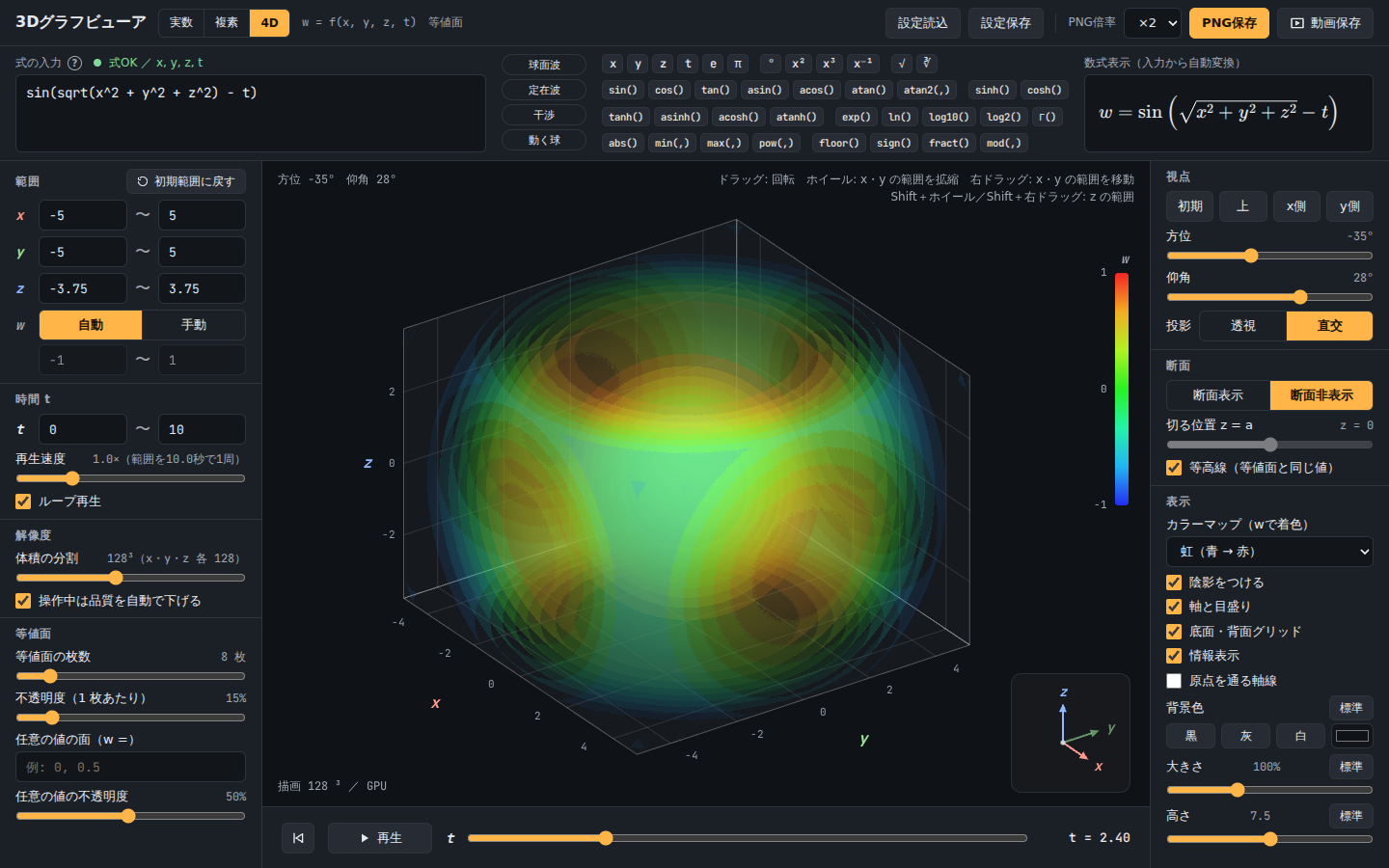Insert the x⁻¹ reciprocal key
1389x868 pixels.
[x=862, y=64]
